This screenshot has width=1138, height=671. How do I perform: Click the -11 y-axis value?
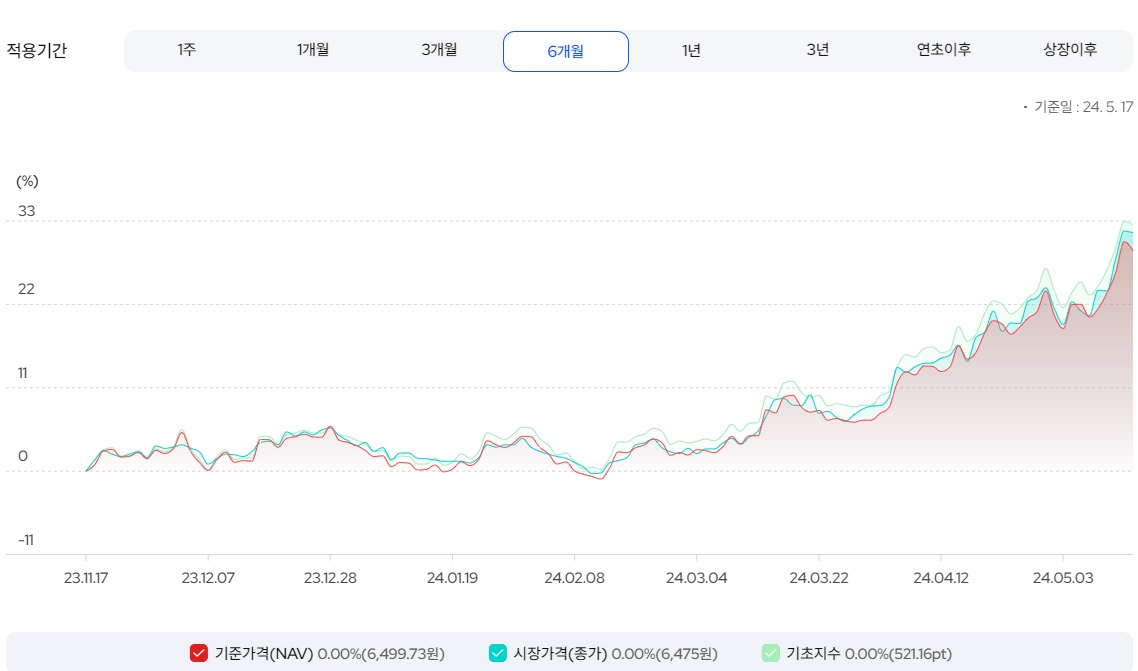(x=26, y=540)
